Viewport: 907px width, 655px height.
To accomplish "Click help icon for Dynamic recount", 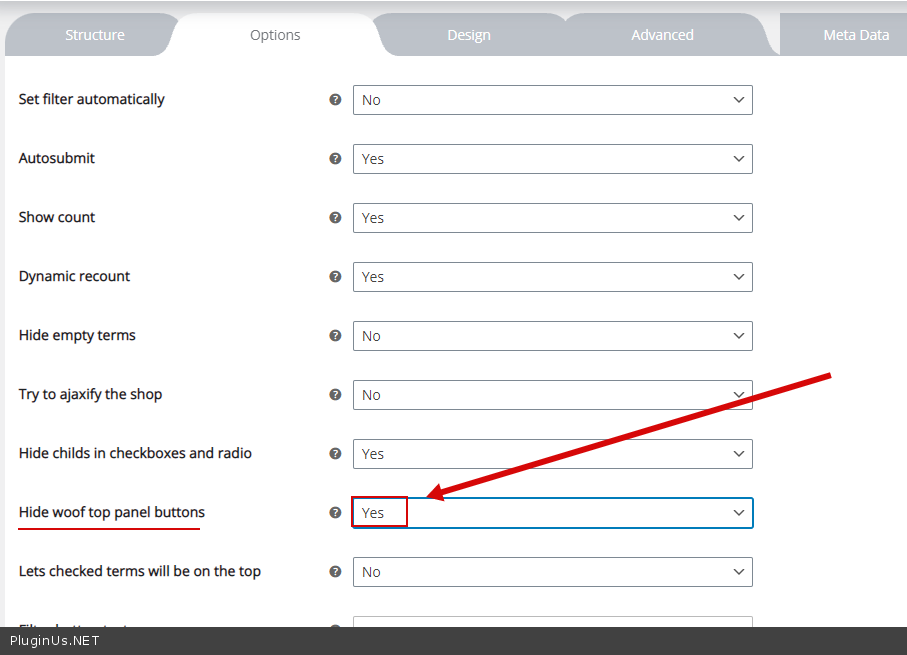I will tap(336, 277).
